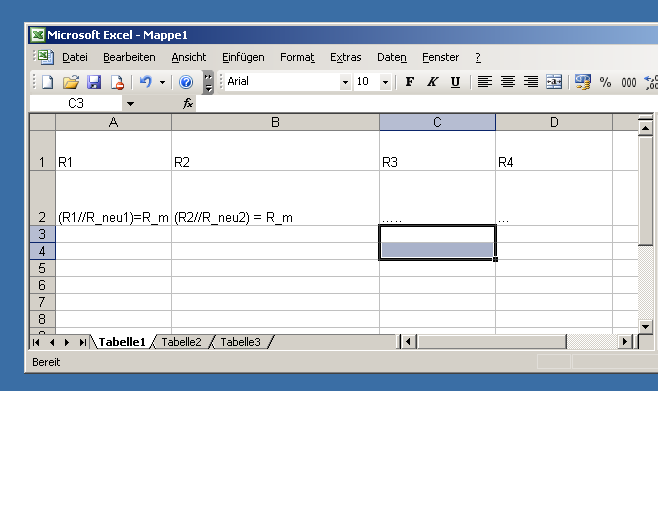Viewport: 658px width, 512px height.
Task: Open the font size 10 dropdown
Action: click(x=385, y=82)
